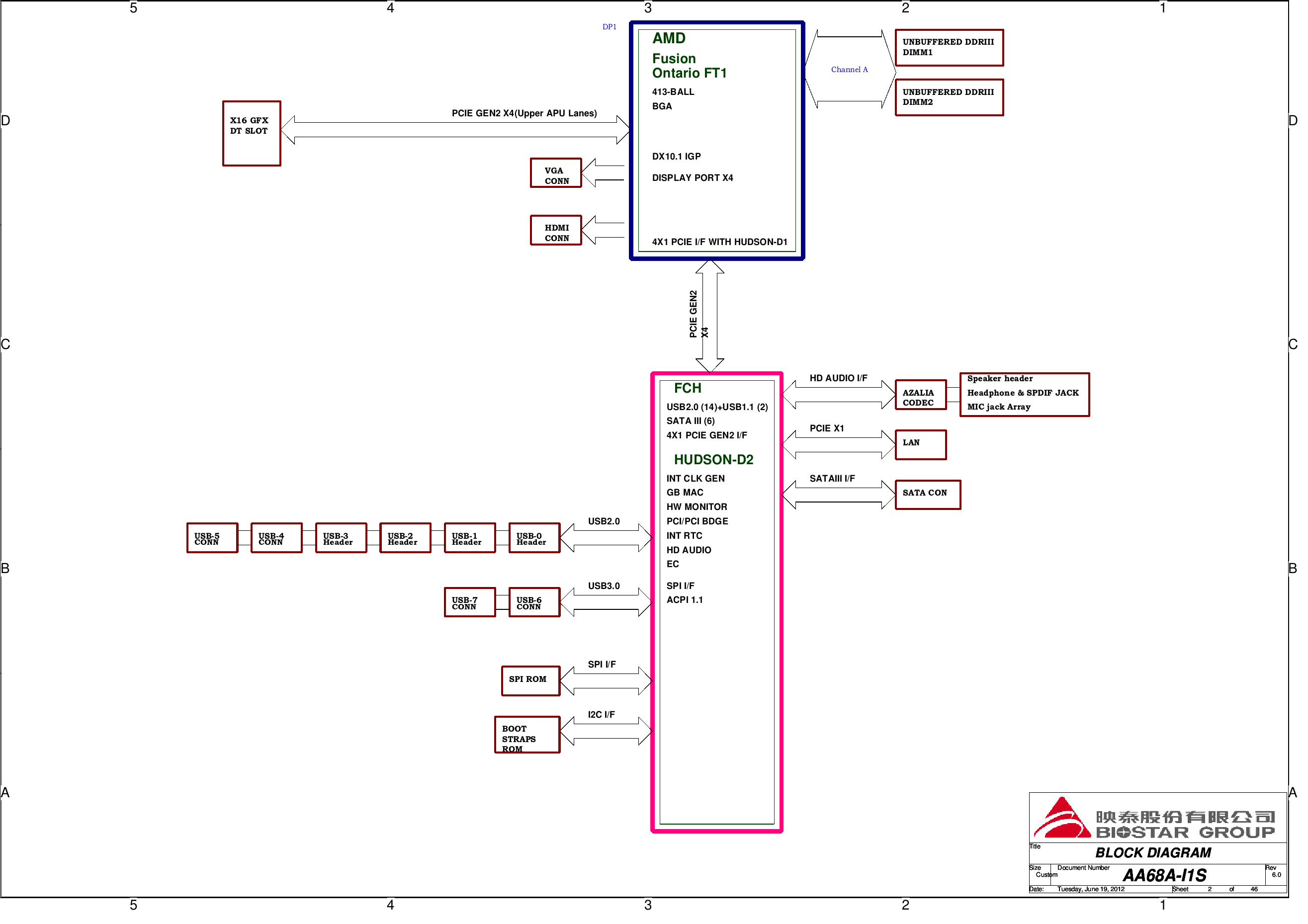Click 'HW MONITOR' text
The height and width of the screenshot is (924, 1308).
[697, 506]
